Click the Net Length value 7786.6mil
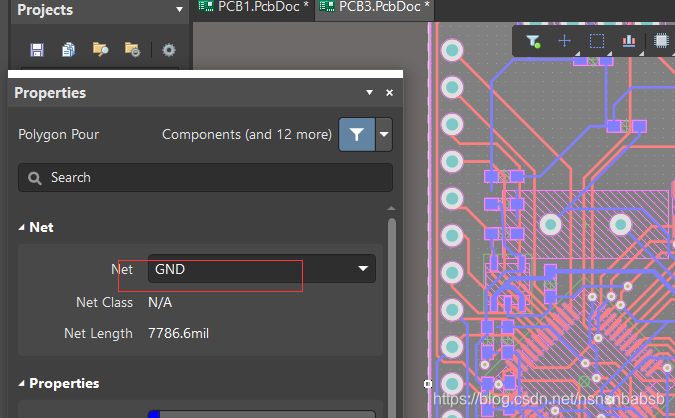This screenshot has width=675, height=418. pos(178,334)
